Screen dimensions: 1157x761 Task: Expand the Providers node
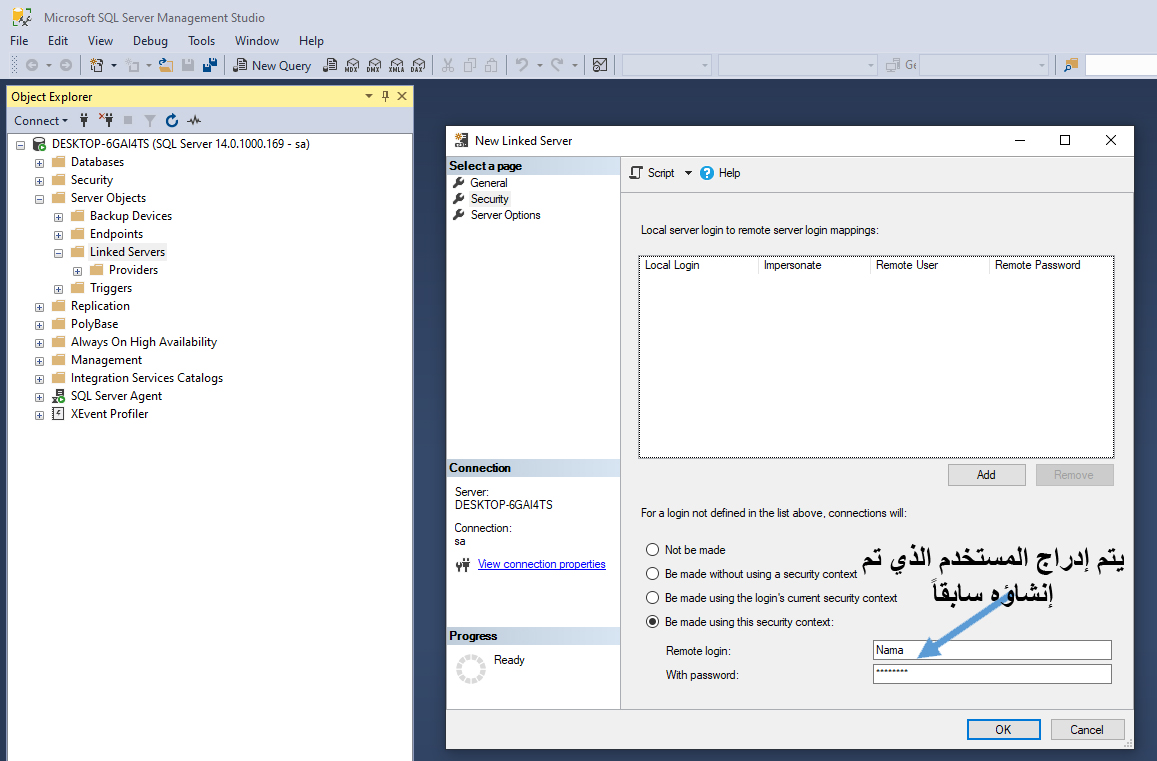[77, 271]
